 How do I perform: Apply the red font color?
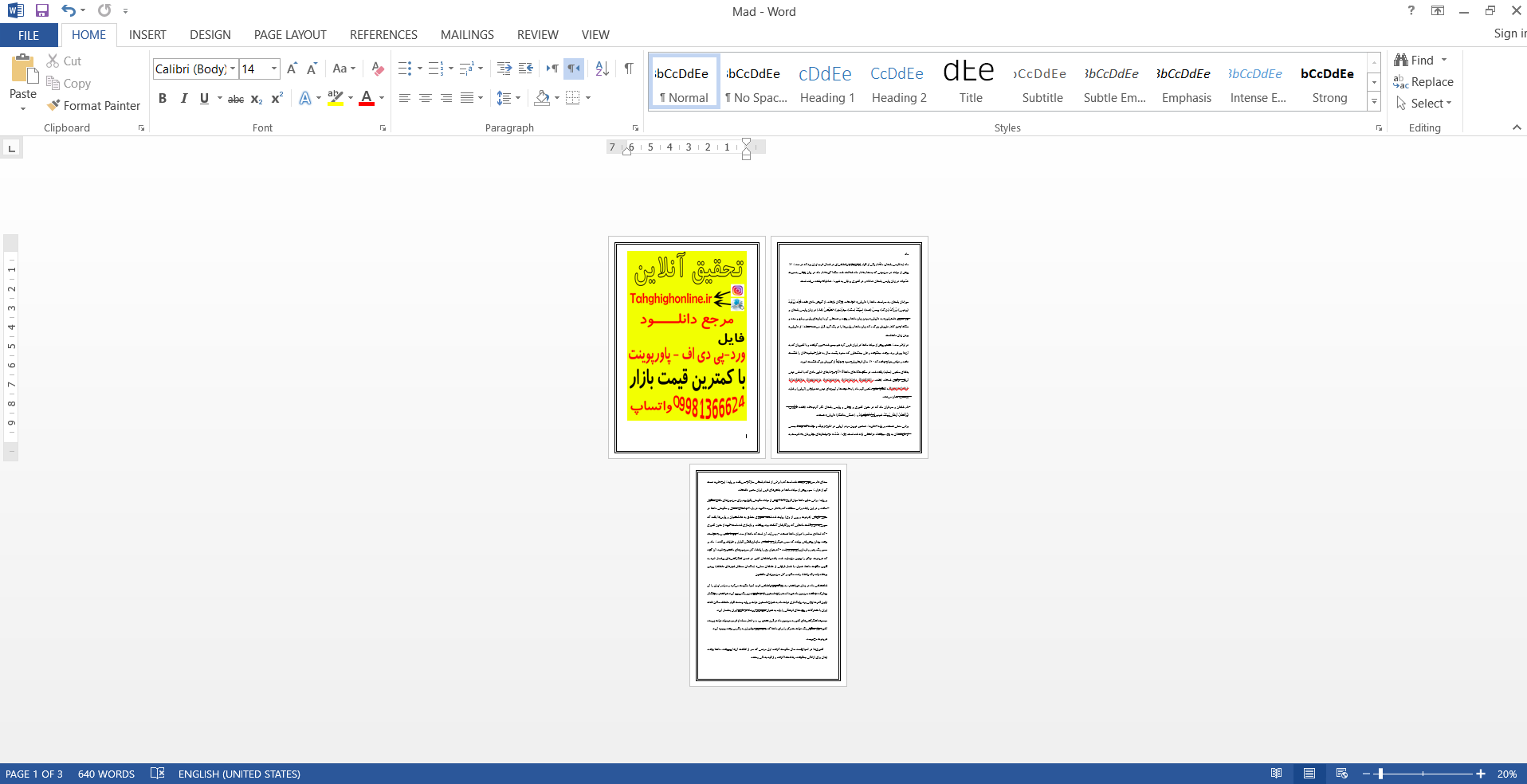(367, 98)
